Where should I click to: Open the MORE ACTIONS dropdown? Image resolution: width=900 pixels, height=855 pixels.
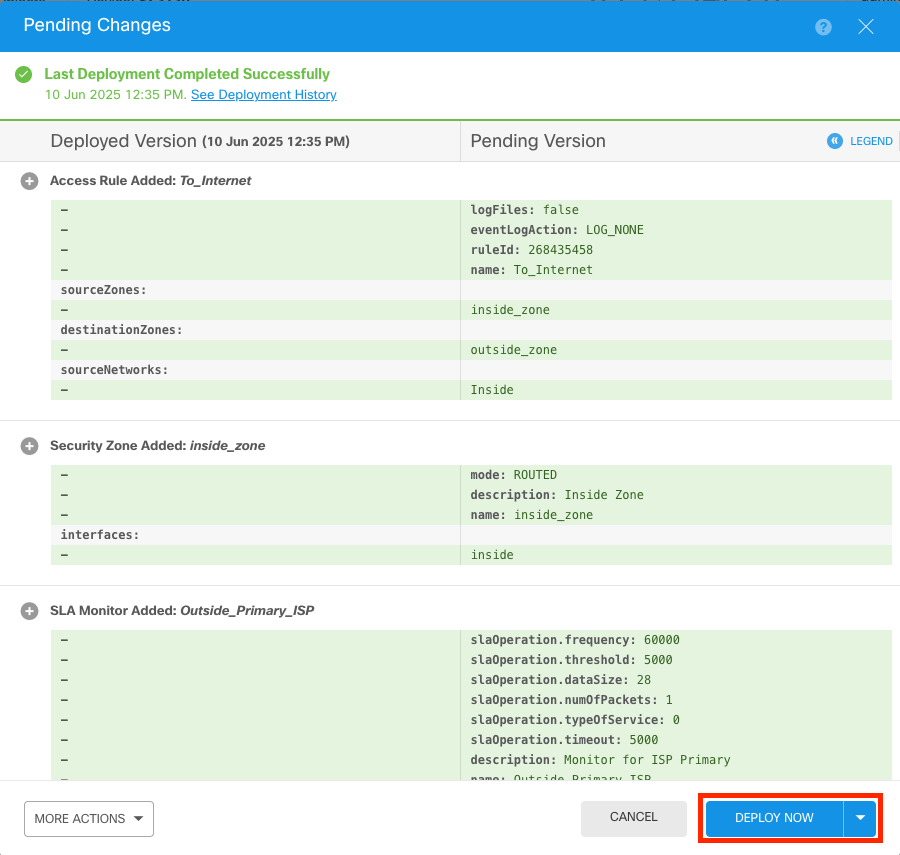[89, 819]
